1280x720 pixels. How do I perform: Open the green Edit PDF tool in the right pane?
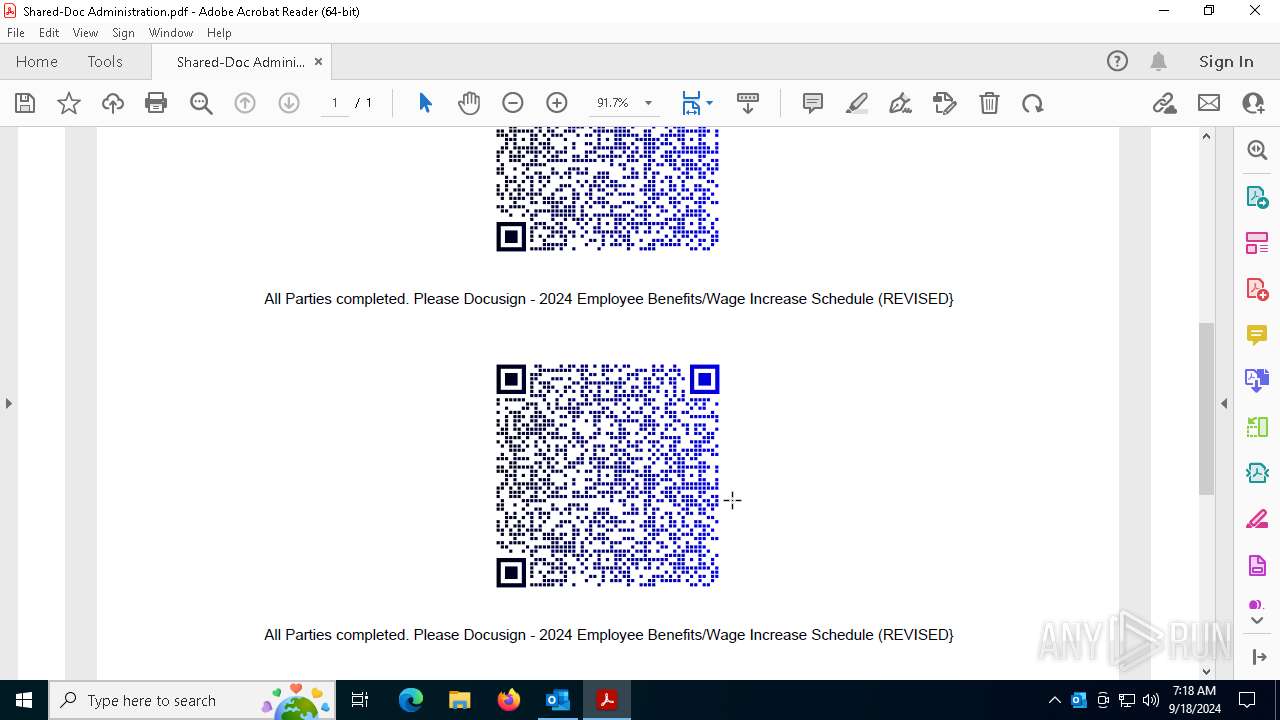[x=1257, y=427]
